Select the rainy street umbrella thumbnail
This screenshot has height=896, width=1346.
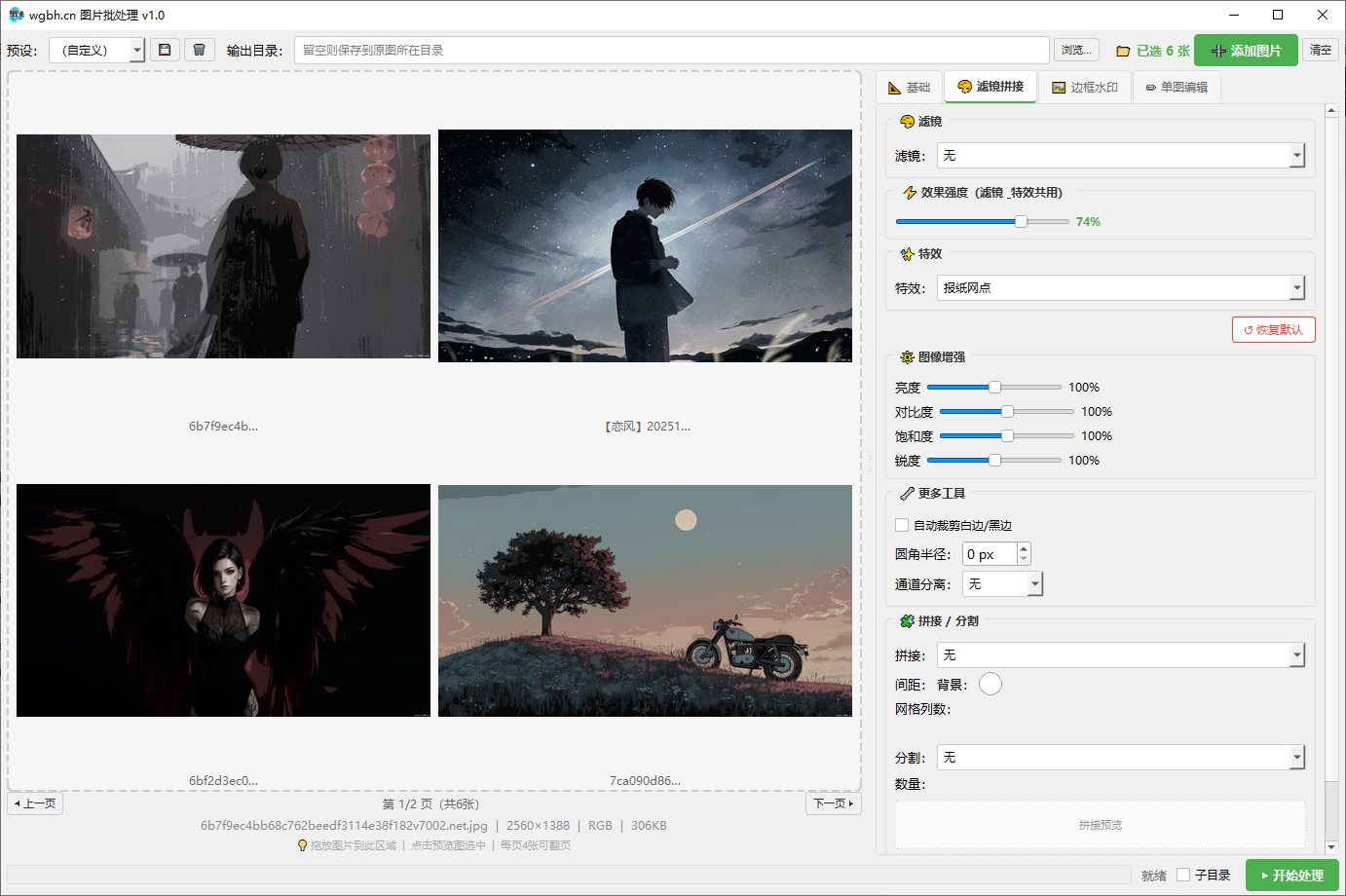[x=223, y=246]
